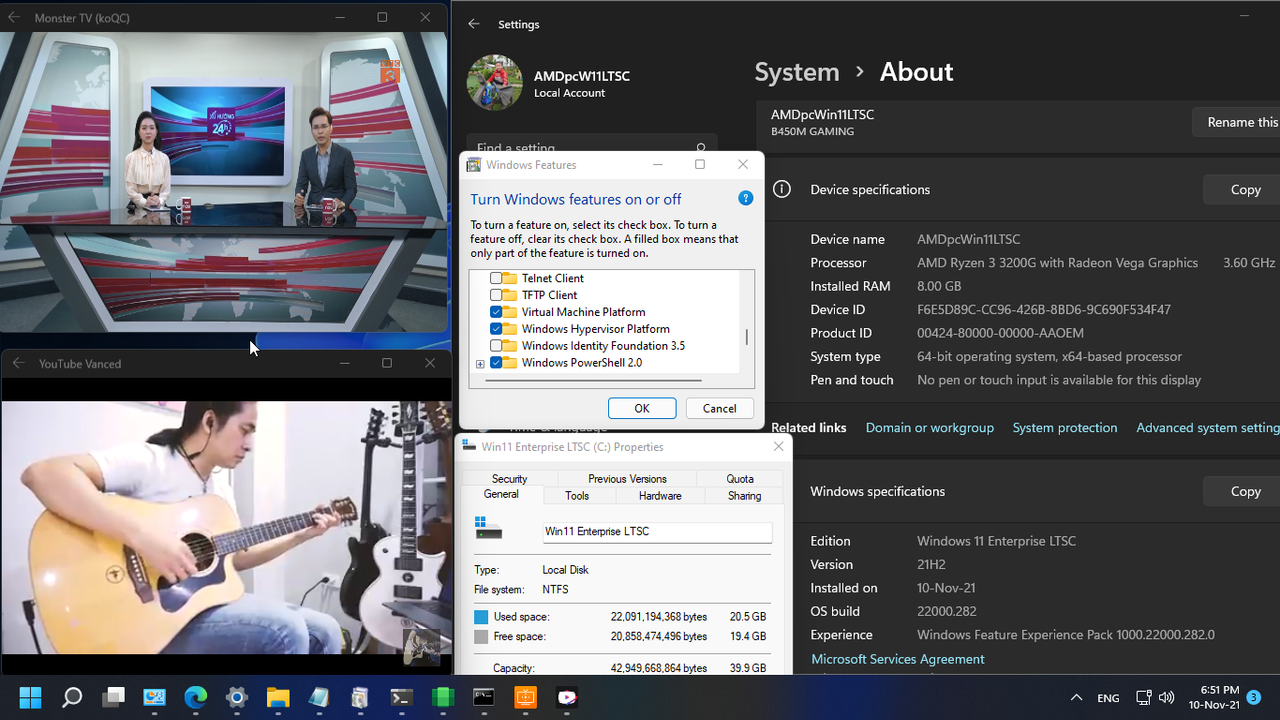Check Windows Identity Foundation 3.5 checkbox

496,346
